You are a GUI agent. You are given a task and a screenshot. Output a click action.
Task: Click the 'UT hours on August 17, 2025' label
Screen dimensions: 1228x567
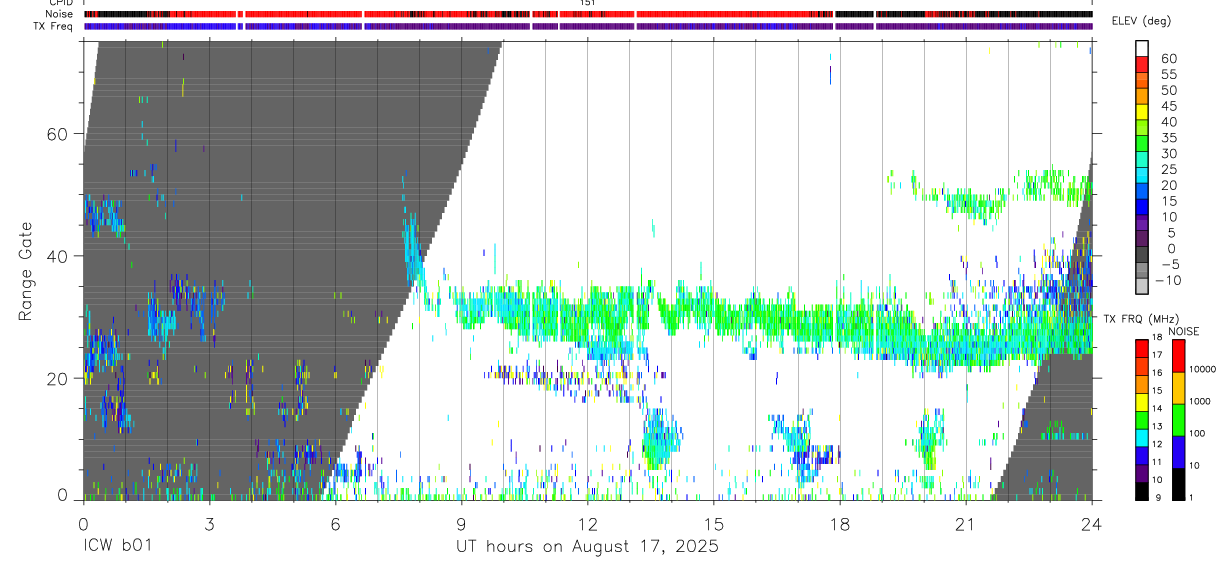(587, 547)
